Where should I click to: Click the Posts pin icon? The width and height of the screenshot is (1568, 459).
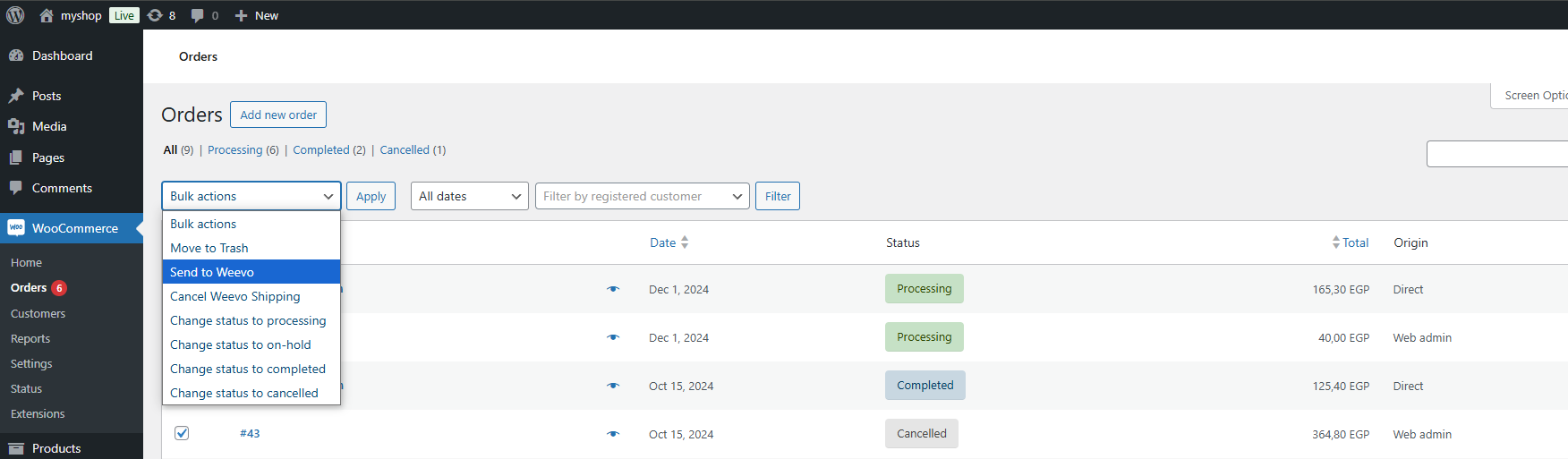(x=16, y=96)
